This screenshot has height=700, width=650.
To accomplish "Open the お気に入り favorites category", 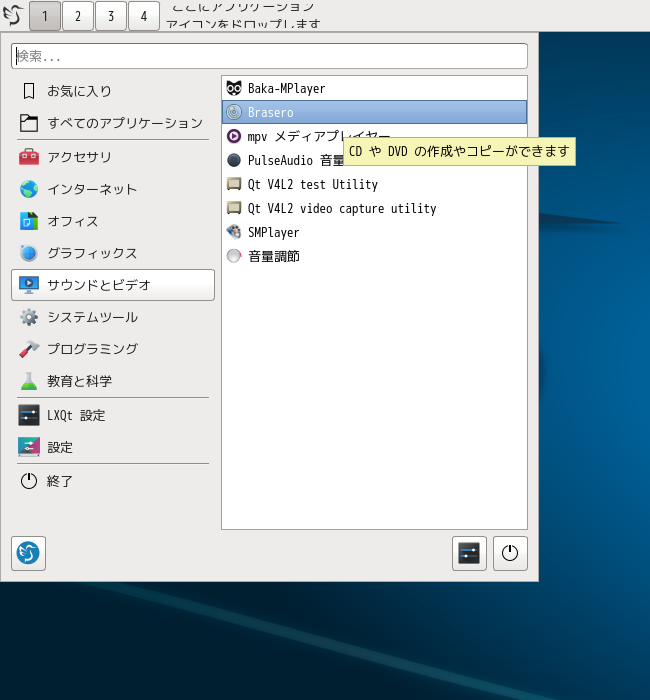I will tap(112, 91).
